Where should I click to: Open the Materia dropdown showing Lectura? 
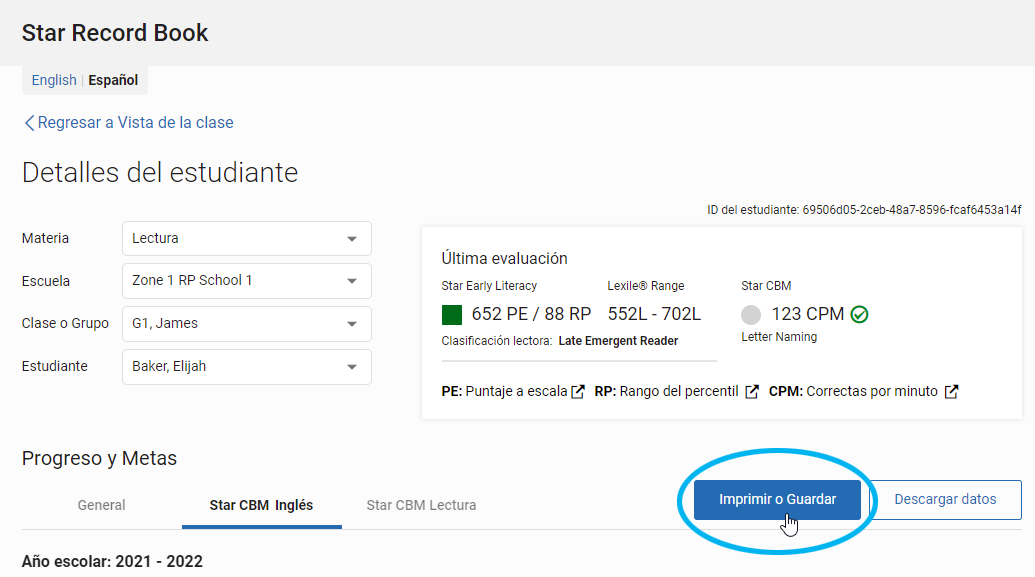coord(247,238)
